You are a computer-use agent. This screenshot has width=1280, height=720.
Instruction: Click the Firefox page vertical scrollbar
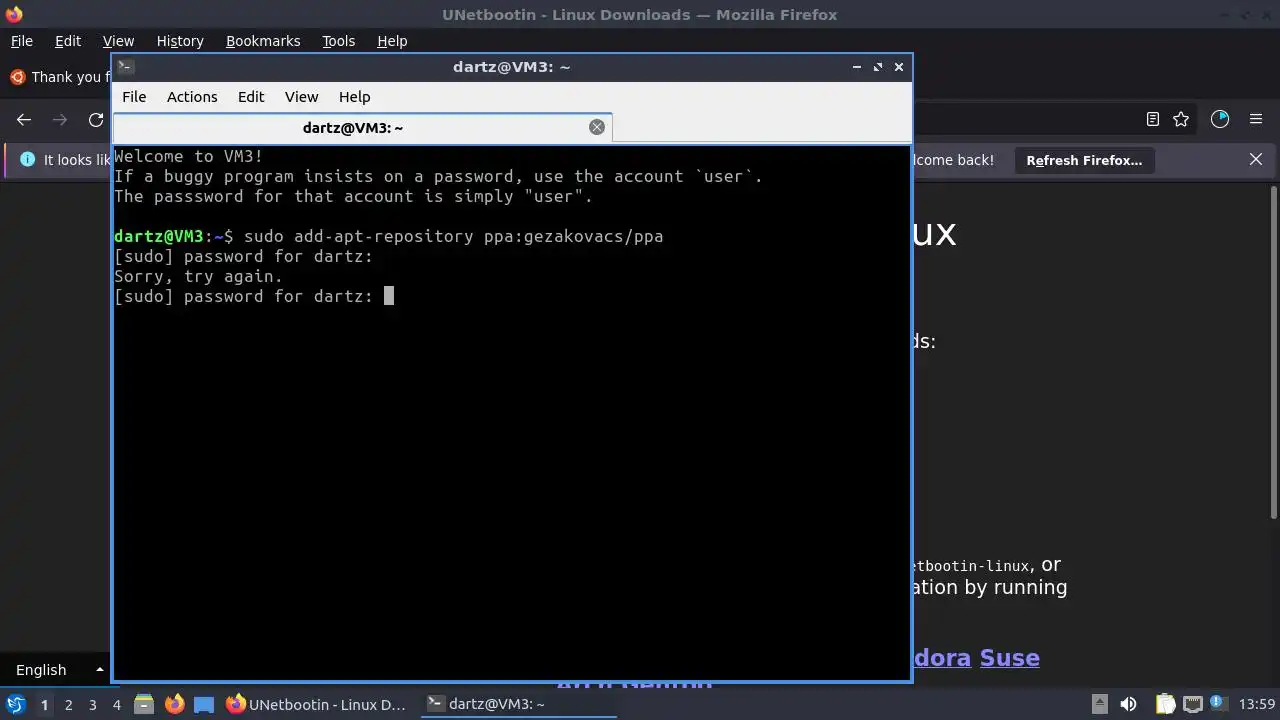(1274, 353)
